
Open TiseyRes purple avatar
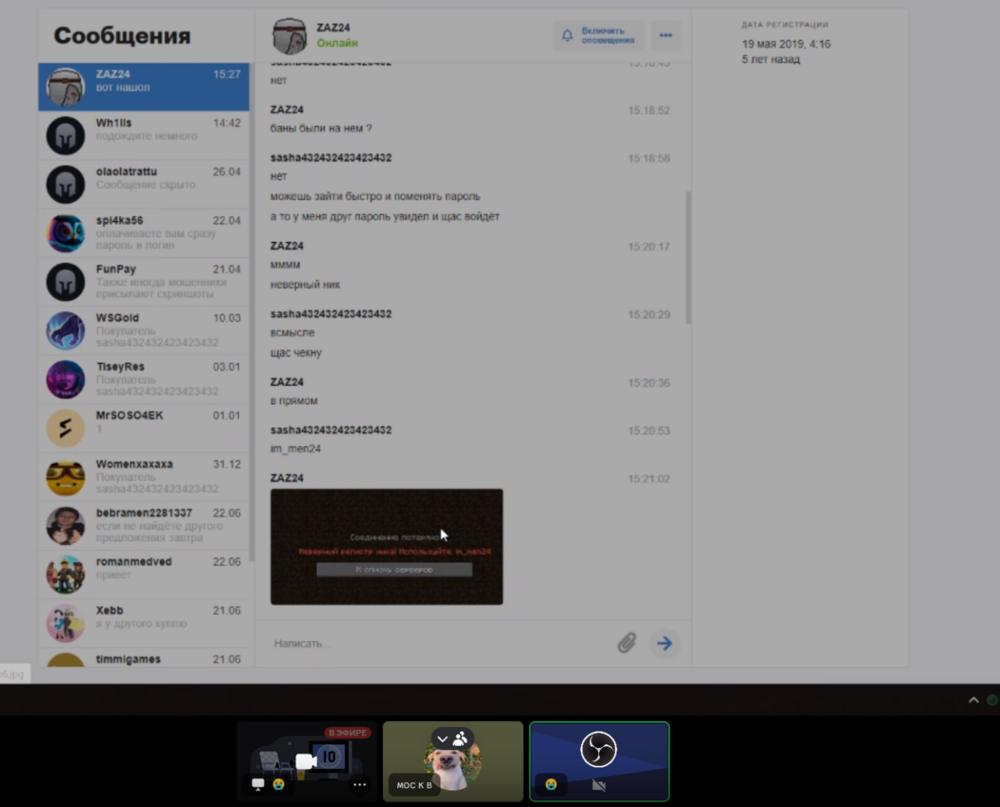(x=66, y=379)
